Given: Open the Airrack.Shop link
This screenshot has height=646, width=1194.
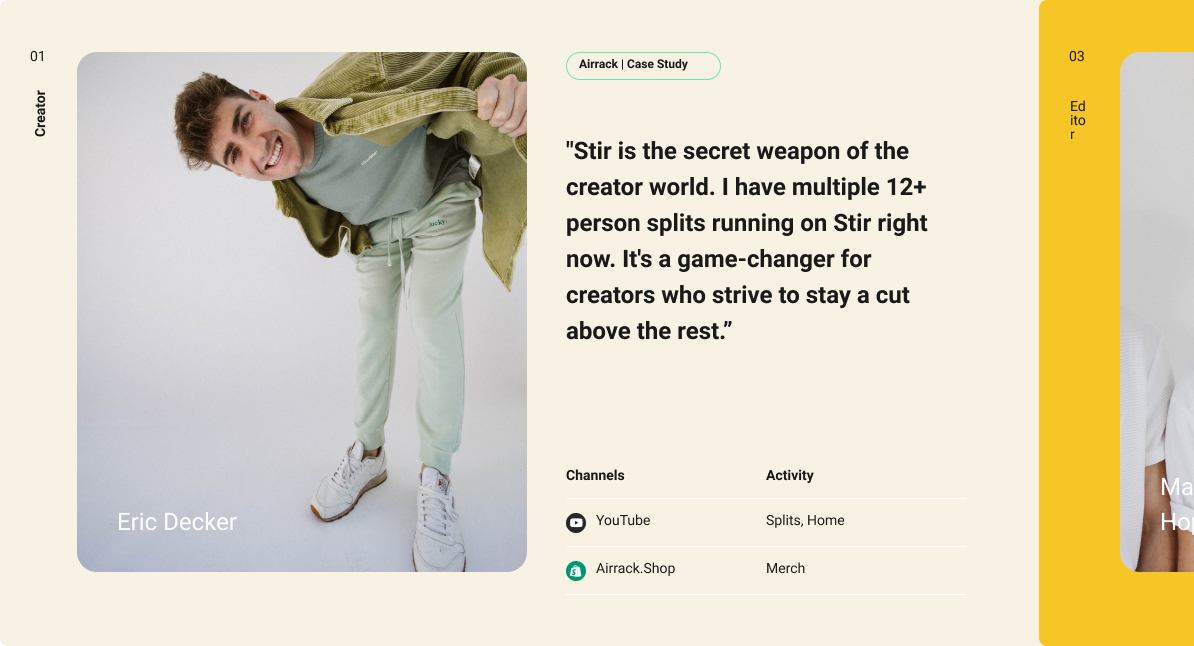Looking at the screenshot, I should pyautogui.click(x=635, y=568).
